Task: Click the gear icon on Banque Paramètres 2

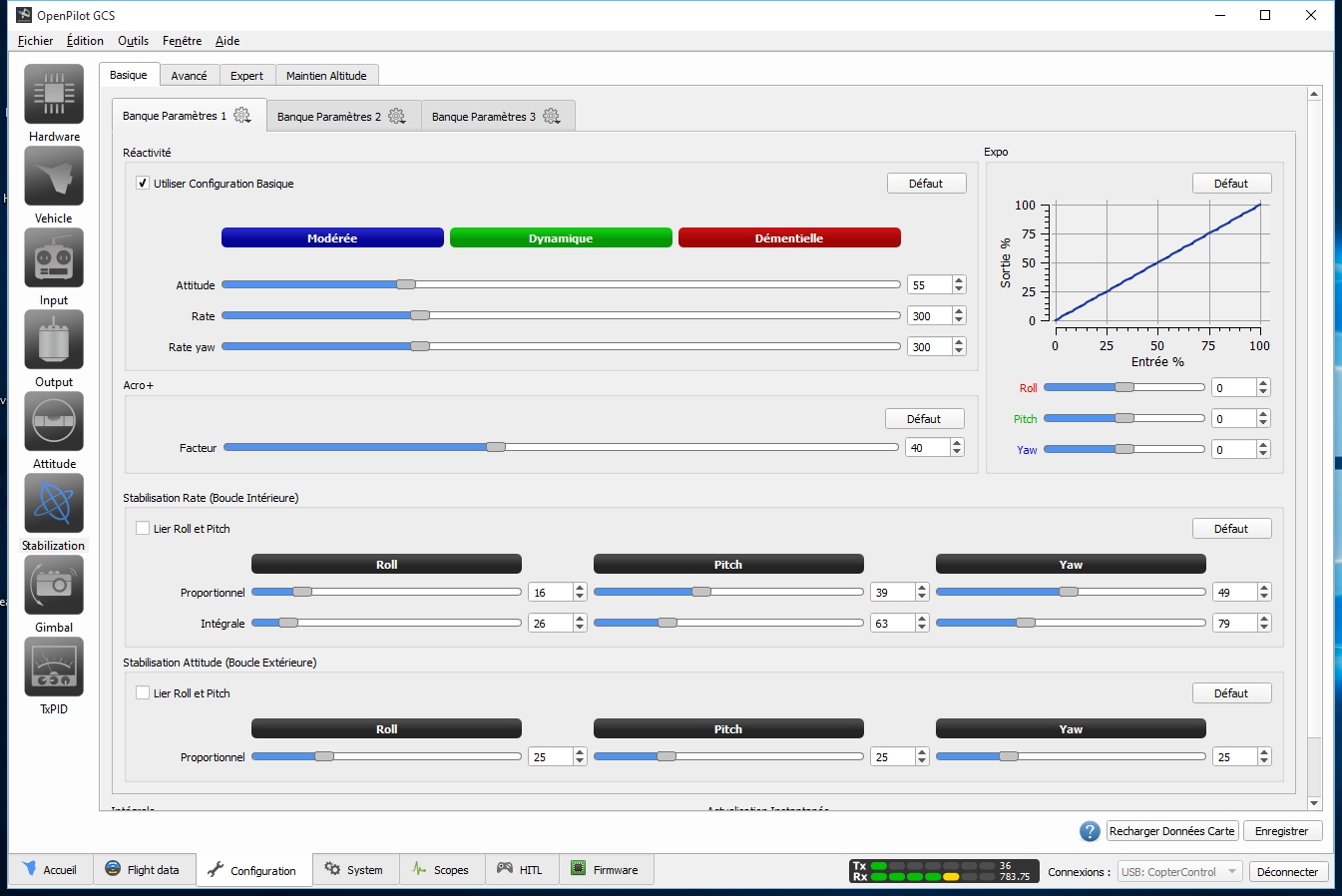Action: pos(397,117)
